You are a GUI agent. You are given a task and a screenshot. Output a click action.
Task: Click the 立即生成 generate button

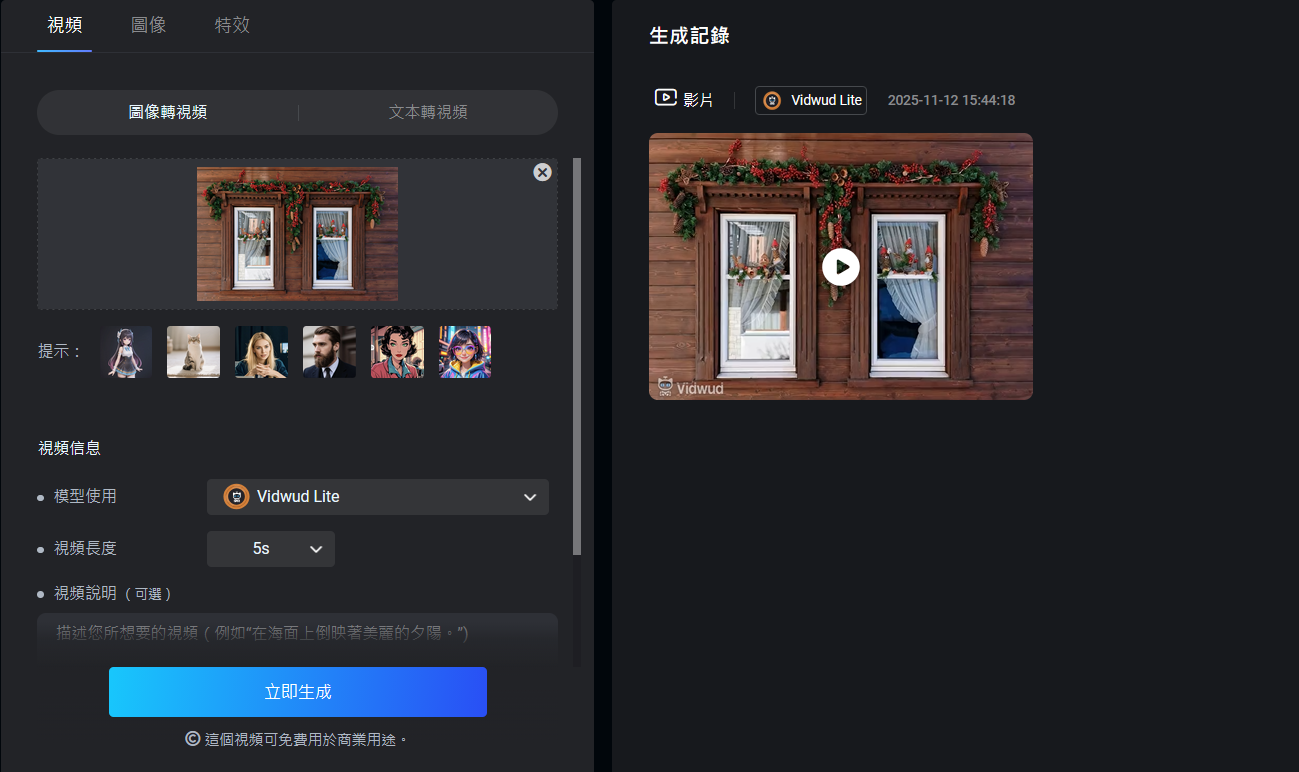coord(297,691)
